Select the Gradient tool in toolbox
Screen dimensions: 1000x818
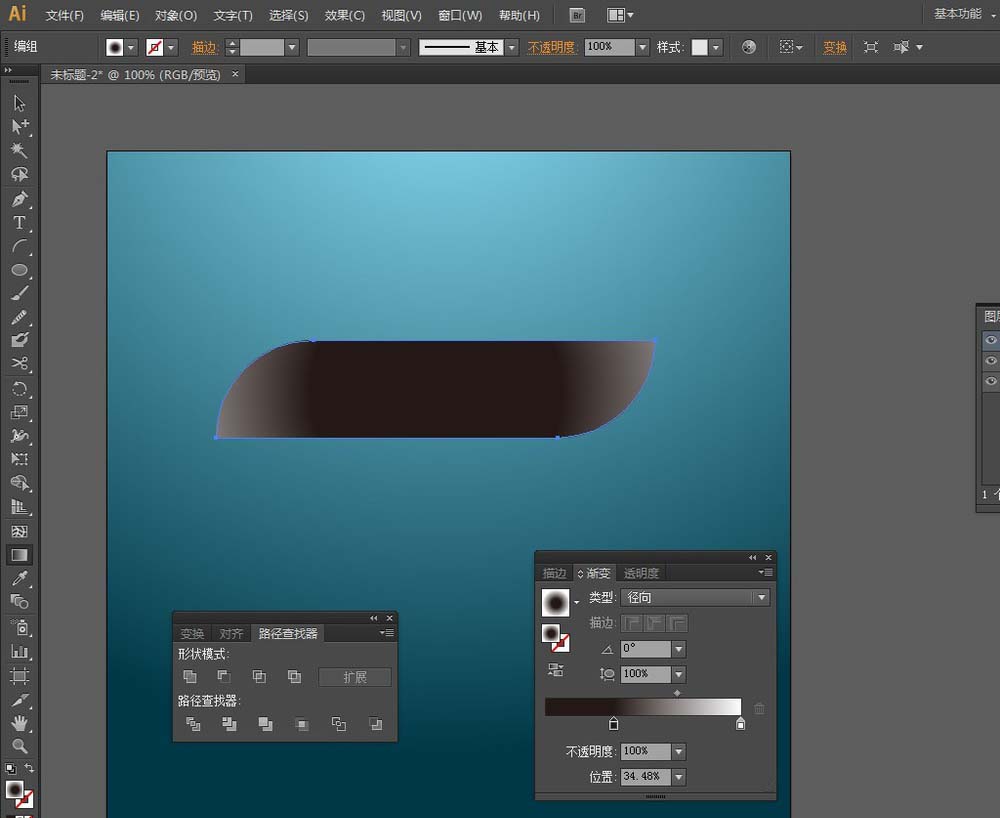pyautogui.click(x=19, y=555)
